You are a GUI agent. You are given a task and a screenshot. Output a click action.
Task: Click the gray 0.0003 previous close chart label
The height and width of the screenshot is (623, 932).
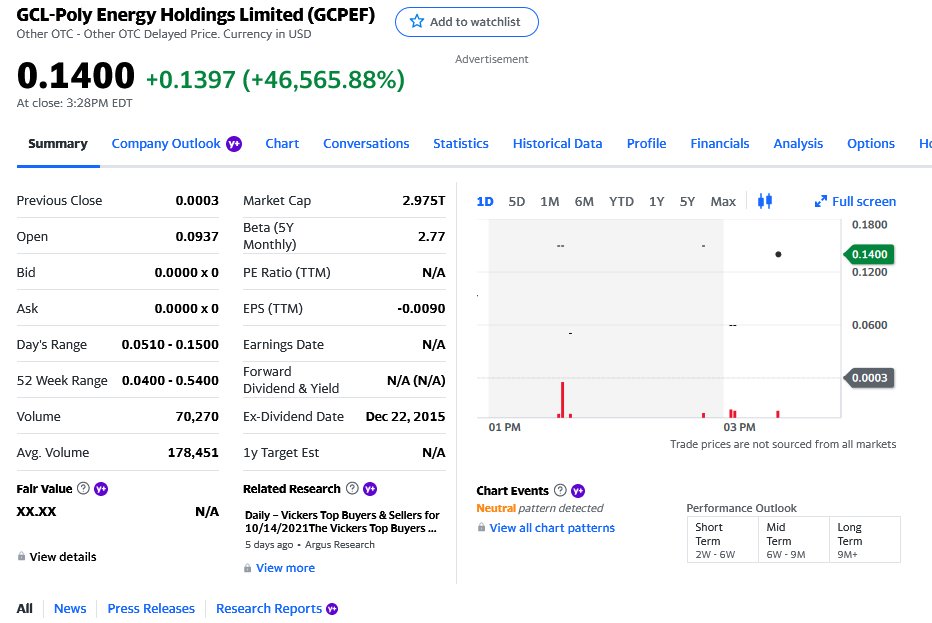[869, 378]
